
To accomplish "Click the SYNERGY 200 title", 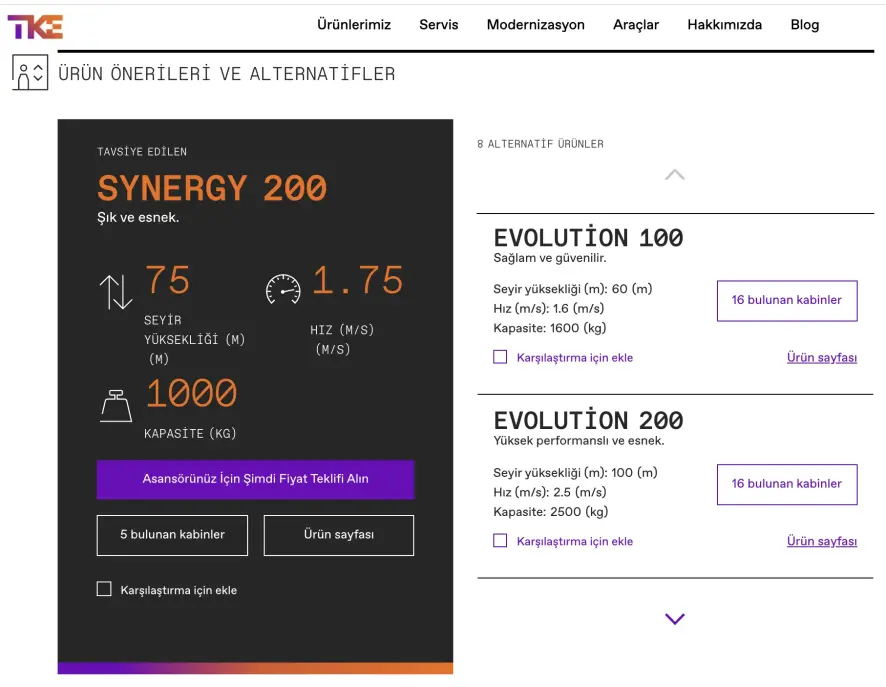I will (212, 188).
